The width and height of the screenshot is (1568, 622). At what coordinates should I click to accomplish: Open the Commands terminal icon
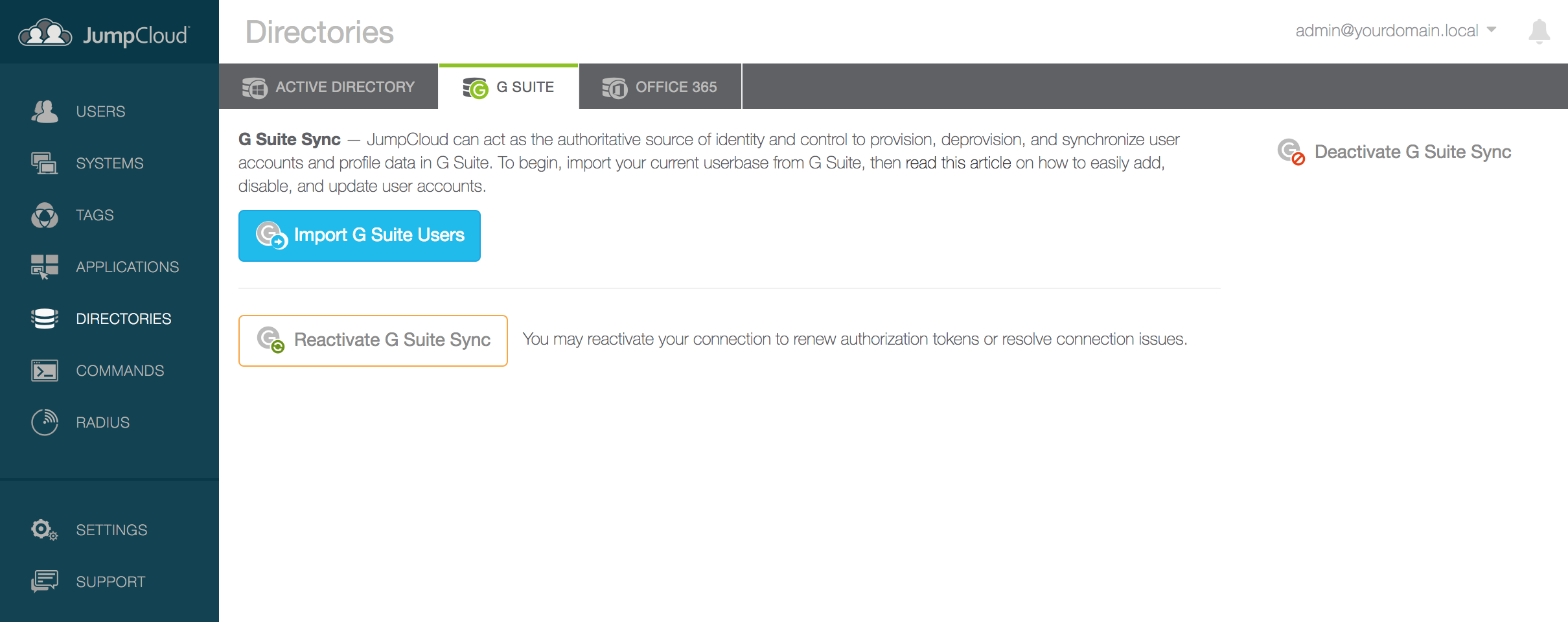tap(45, 371)
